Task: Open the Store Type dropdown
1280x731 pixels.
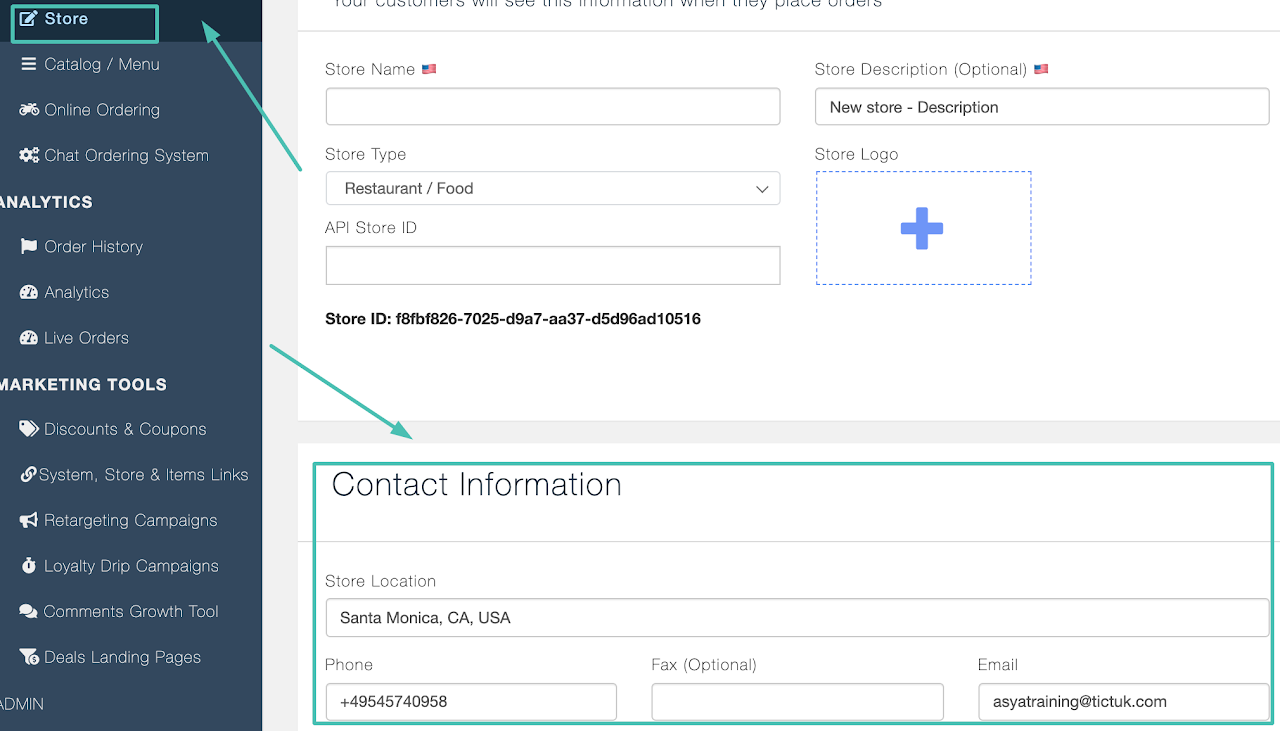Action: click(552, 189)
